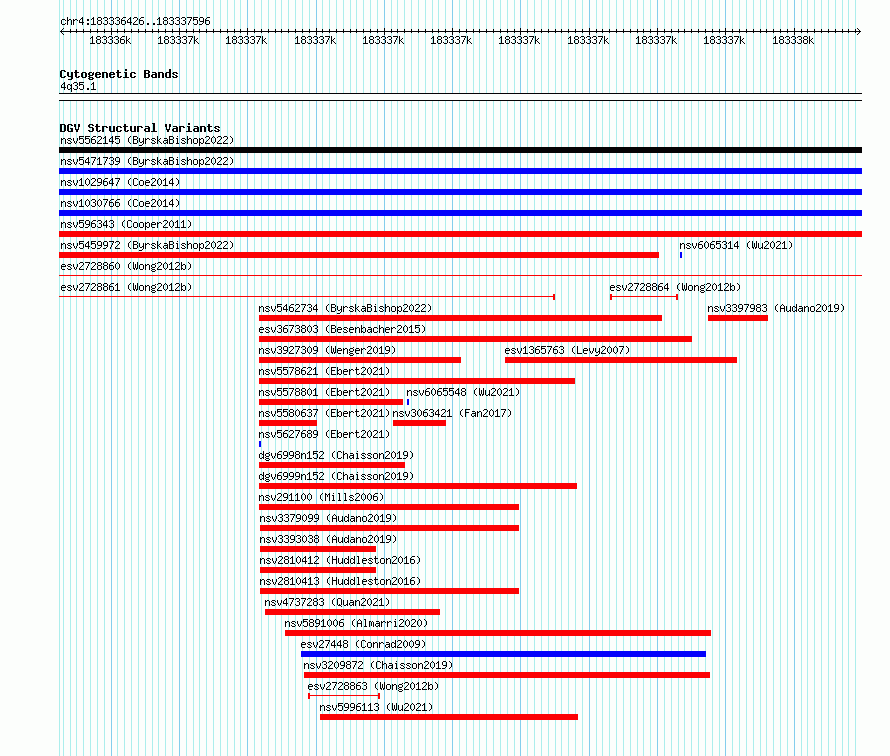Click nsv5578621 (Ebert2021) label
Screen dimensions: 890x756
324,371
